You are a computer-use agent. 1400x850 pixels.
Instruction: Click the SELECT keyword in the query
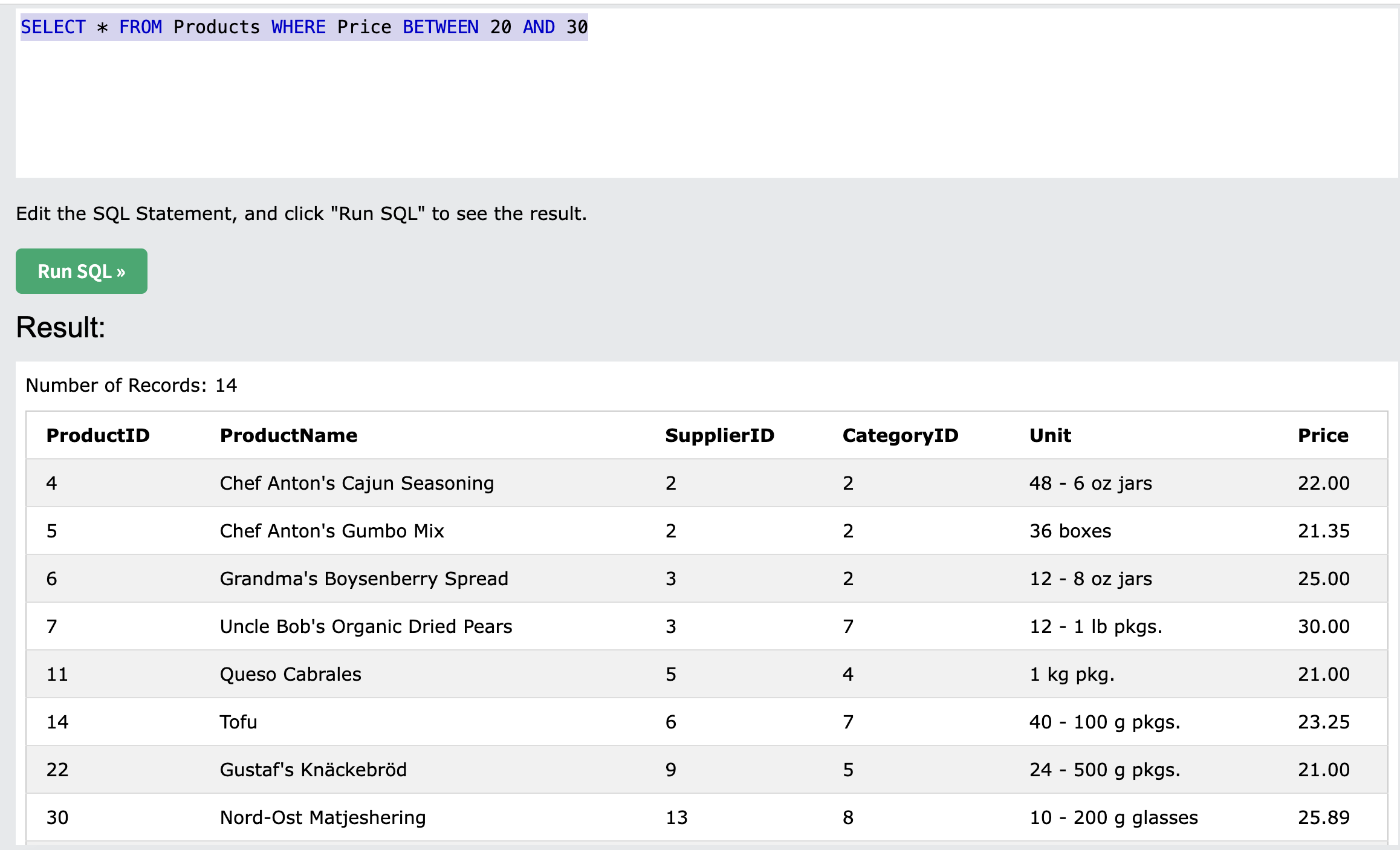(53, 27)
